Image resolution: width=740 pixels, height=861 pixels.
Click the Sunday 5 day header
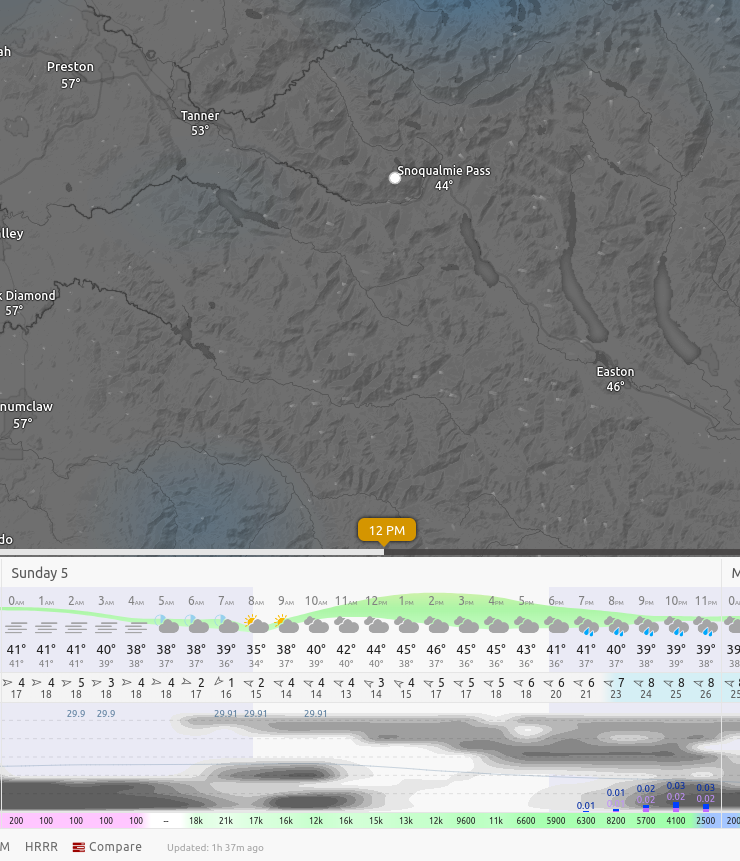coord(40,573)
